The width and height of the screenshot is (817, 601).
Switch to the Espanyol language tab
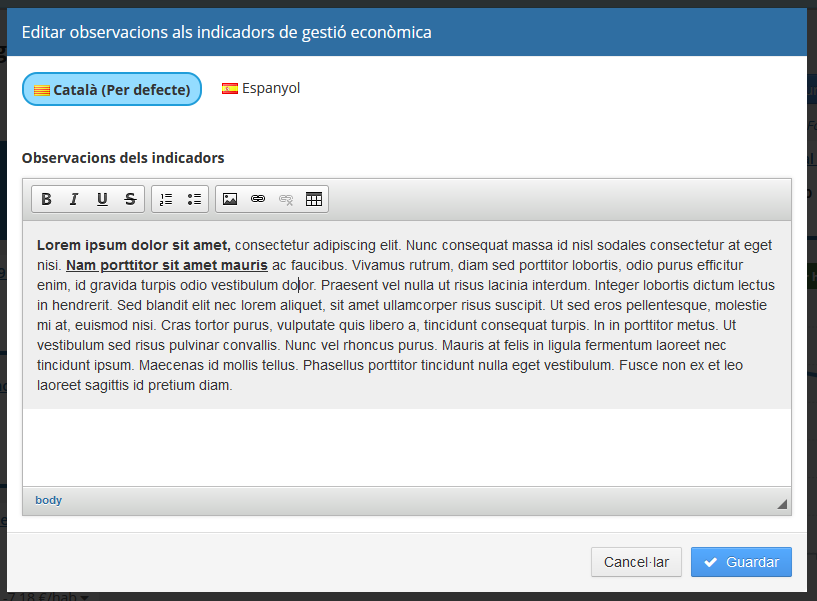click(x=261, y=88)
